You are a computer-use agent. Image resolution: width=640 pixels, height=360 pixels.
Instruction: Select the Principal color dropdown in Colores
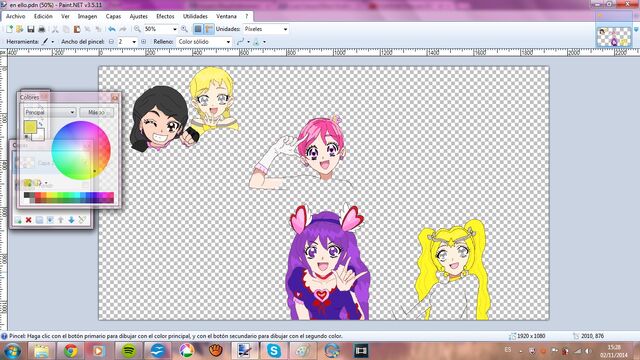pos(49,112)
